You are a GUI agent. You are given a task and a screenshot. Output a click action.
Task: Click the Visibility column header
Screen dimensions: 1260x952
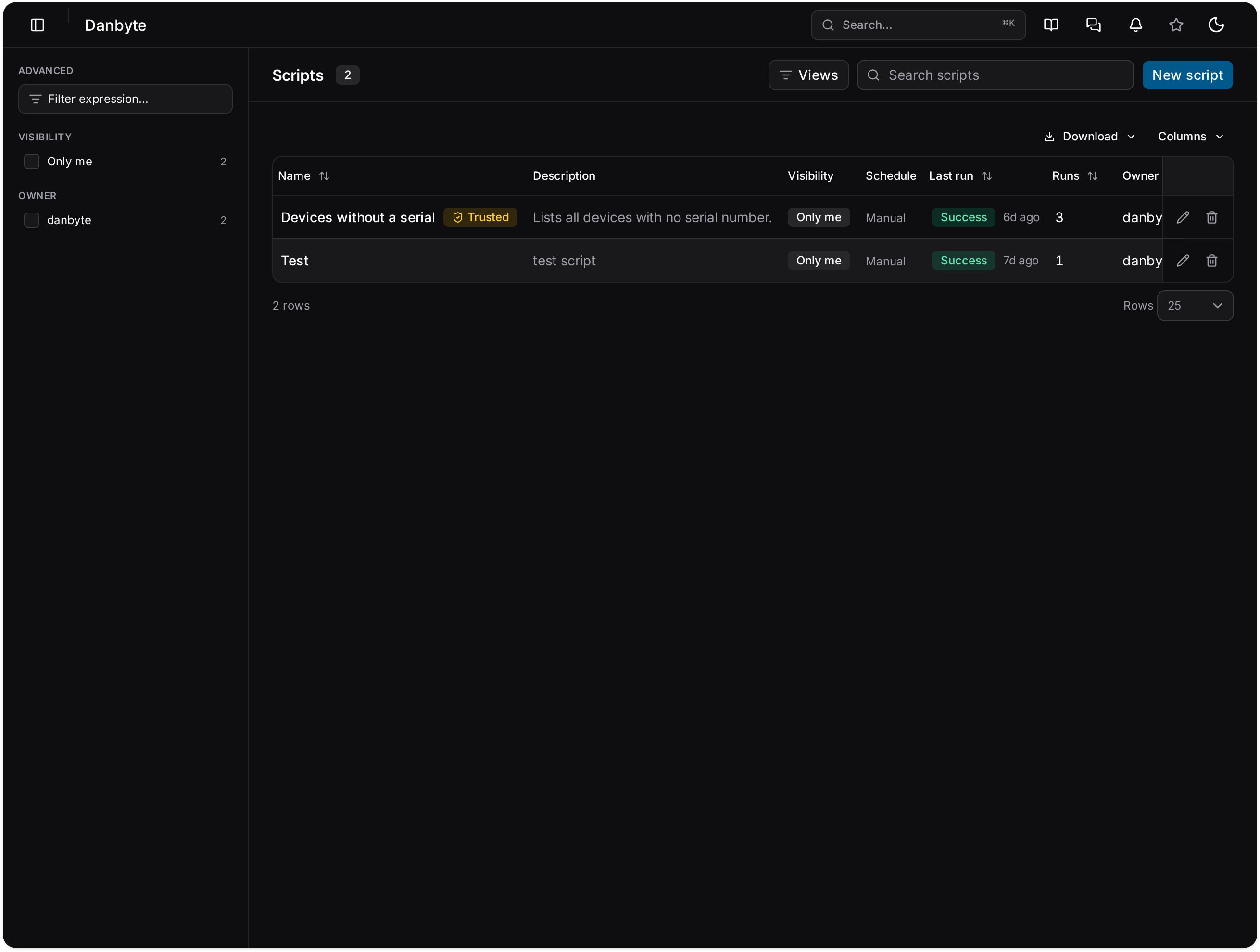[x=810, y=176]
